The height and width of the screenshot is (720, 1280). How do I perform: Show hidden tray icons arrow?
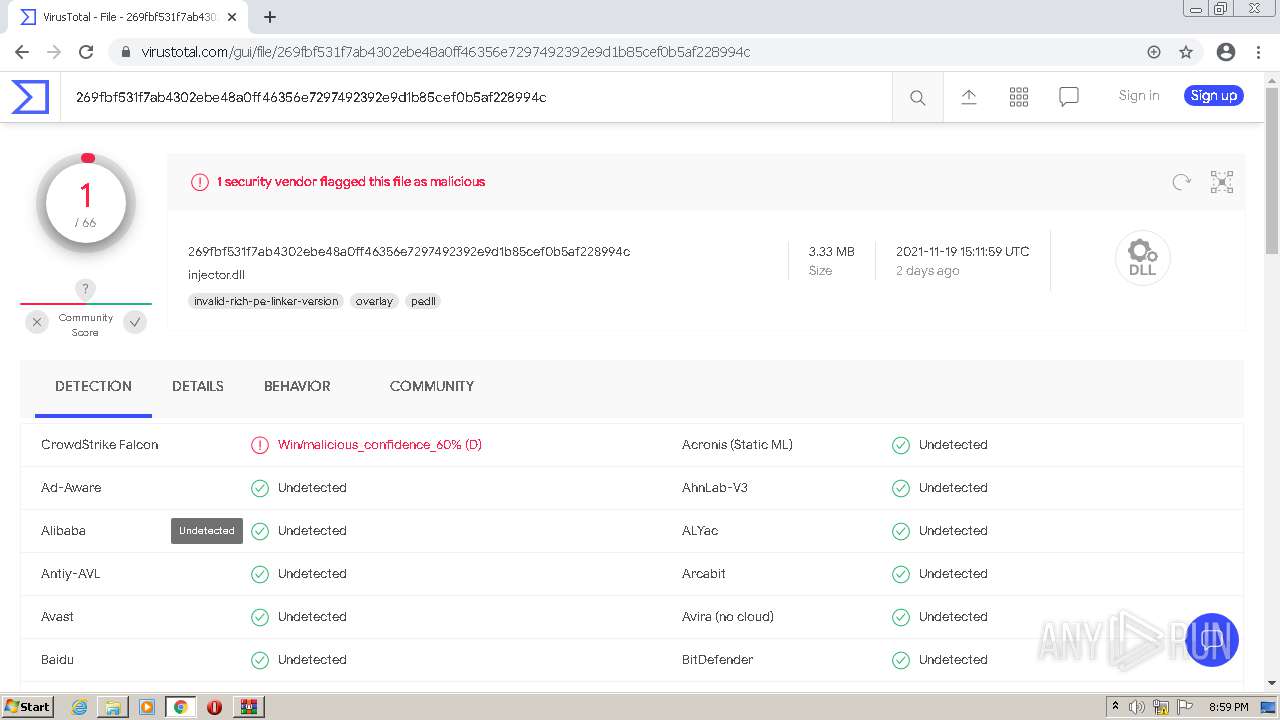(1115, 707)
